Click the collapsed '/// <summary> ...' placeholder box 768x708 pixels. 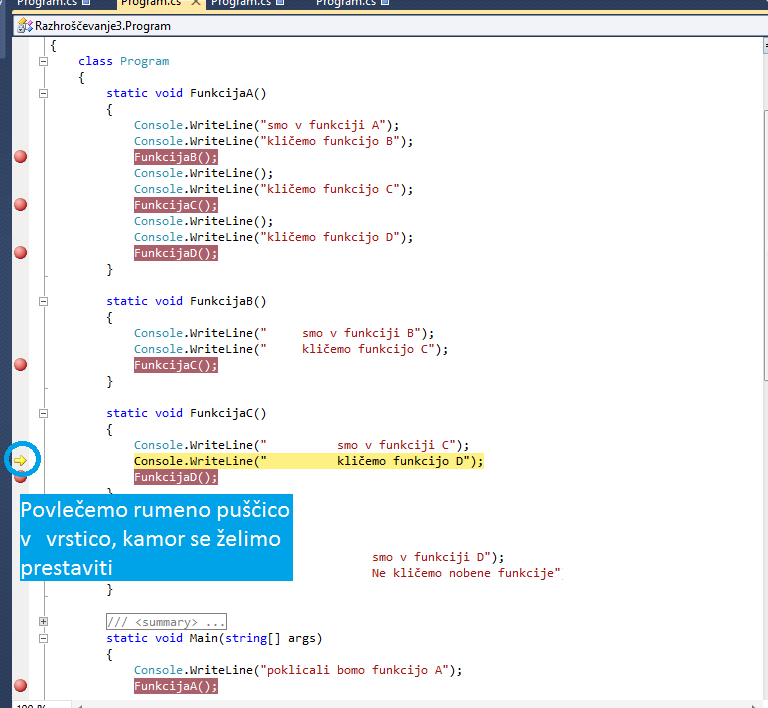[x=166, y=621]
